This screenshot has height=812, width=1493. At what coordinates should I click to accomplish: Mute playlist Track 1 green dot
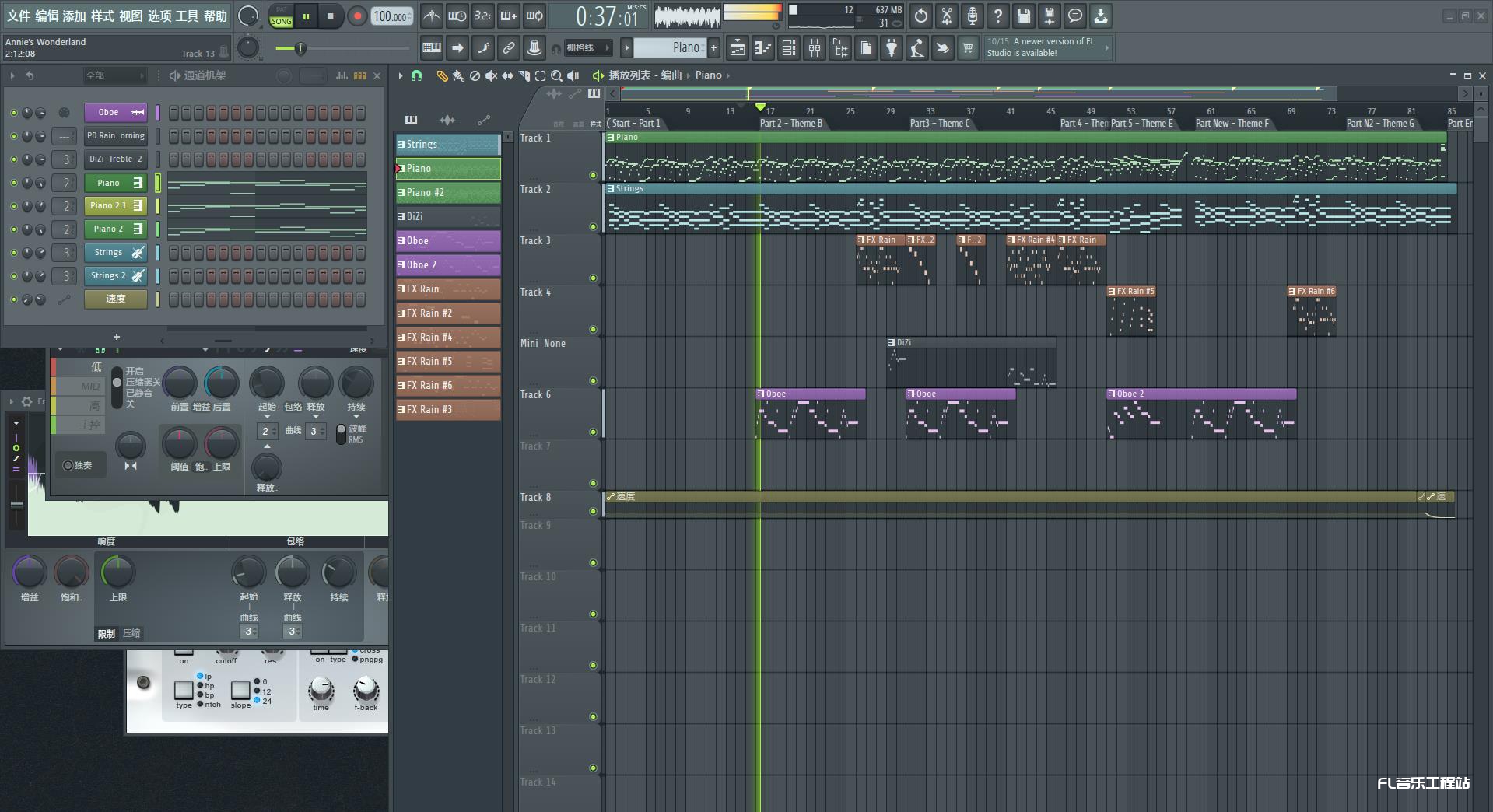(x=593, y=176)
